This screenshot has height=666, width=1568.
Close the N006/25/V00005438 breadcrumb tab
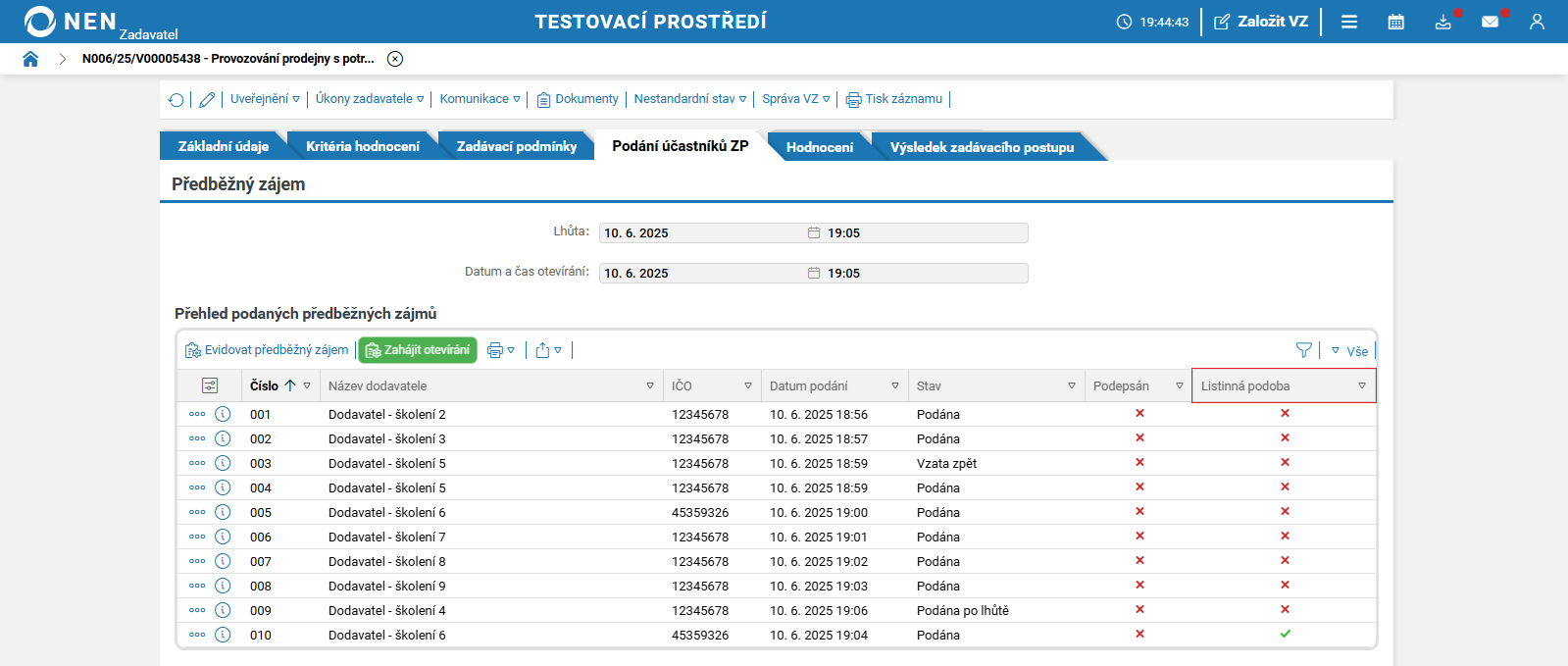coord(395,59)
